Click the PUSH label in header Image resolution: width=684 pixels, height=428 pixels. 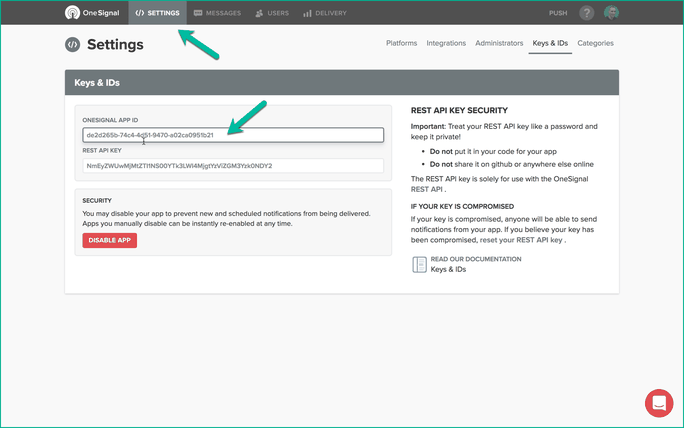point(558,13)
